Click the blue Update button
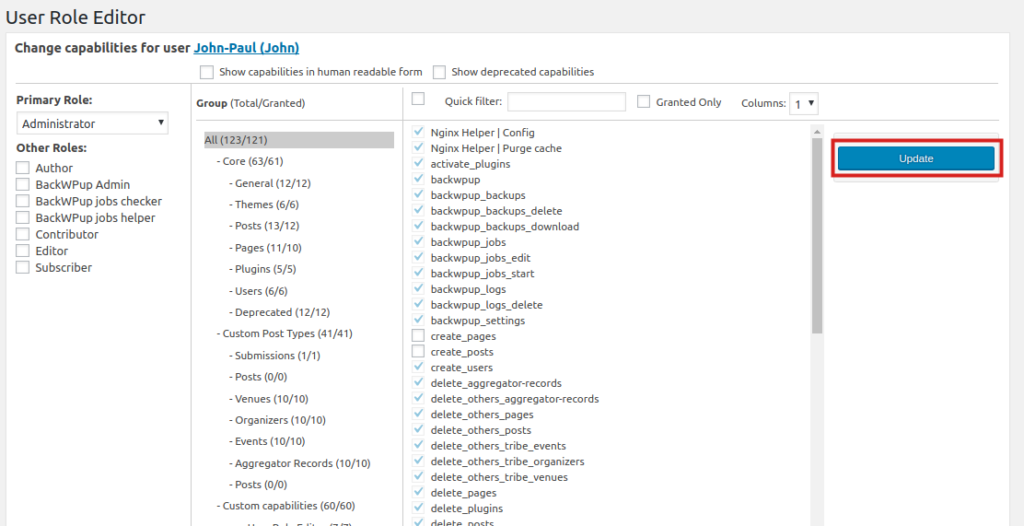 pos(915,159)
